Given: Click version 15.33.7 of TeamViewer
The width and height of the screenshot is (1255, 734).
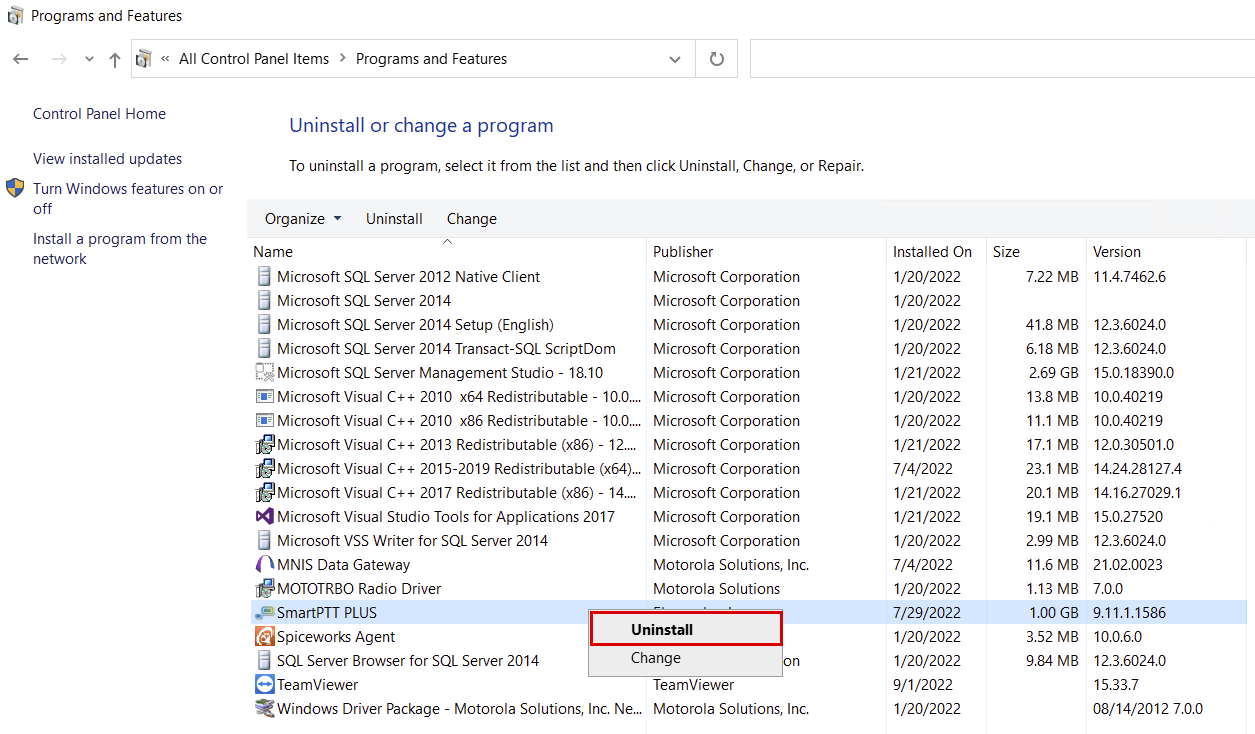Looking at the screenshot, I should click(x=1115, y=685).
